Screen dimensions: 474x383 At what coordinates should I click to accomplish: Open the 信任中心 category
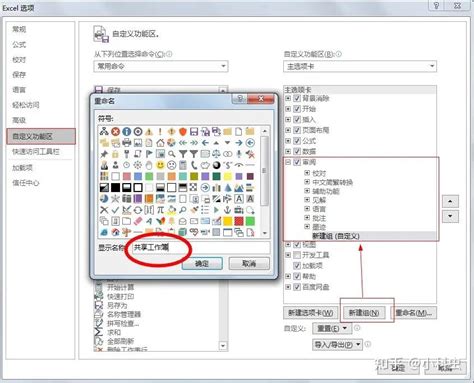click(x=26, y=183)
